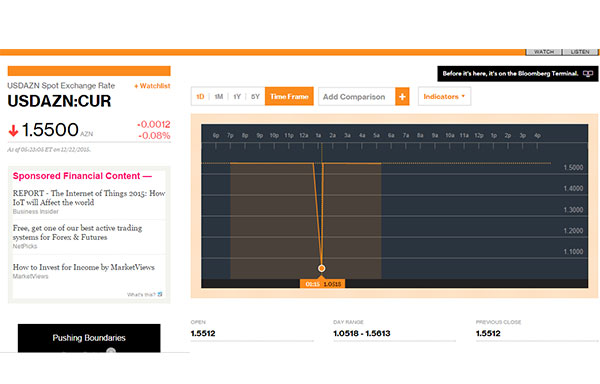Viewport: 600px width, 384px height.
Task: Expand the Indicators dropdown
Action: (444, 96)
